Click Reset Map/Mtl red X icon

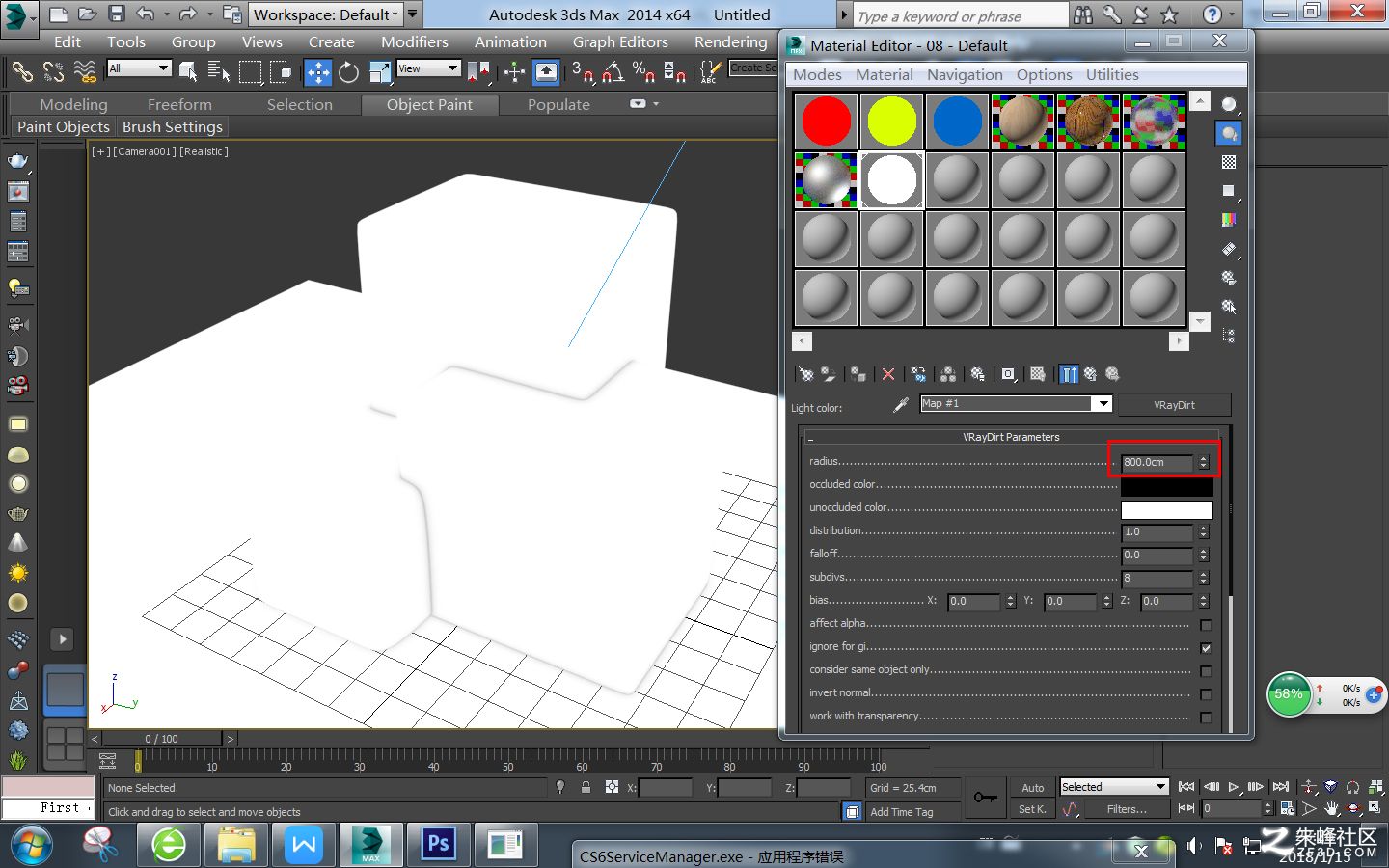888,374
